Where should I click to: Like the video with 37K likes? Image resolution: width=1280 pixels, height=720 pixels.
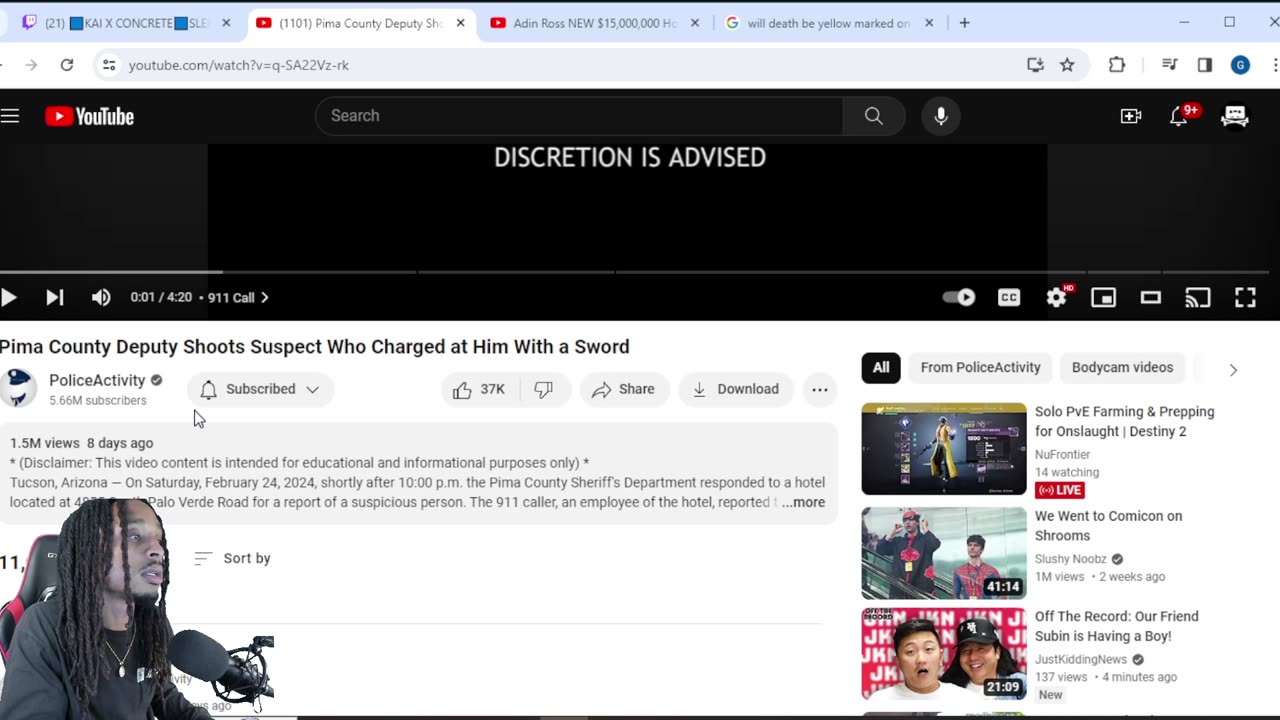(479, 389)
